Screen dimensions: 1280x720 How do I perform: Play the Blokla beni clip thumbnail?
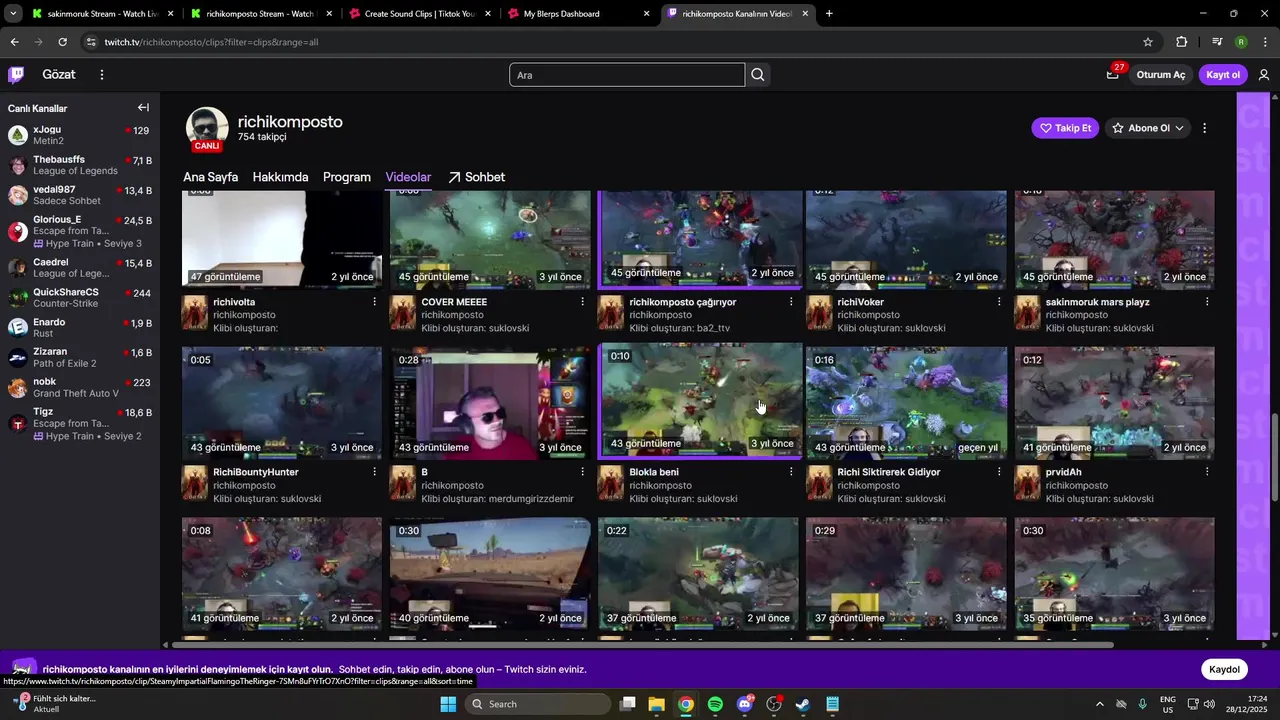point(700,401)
